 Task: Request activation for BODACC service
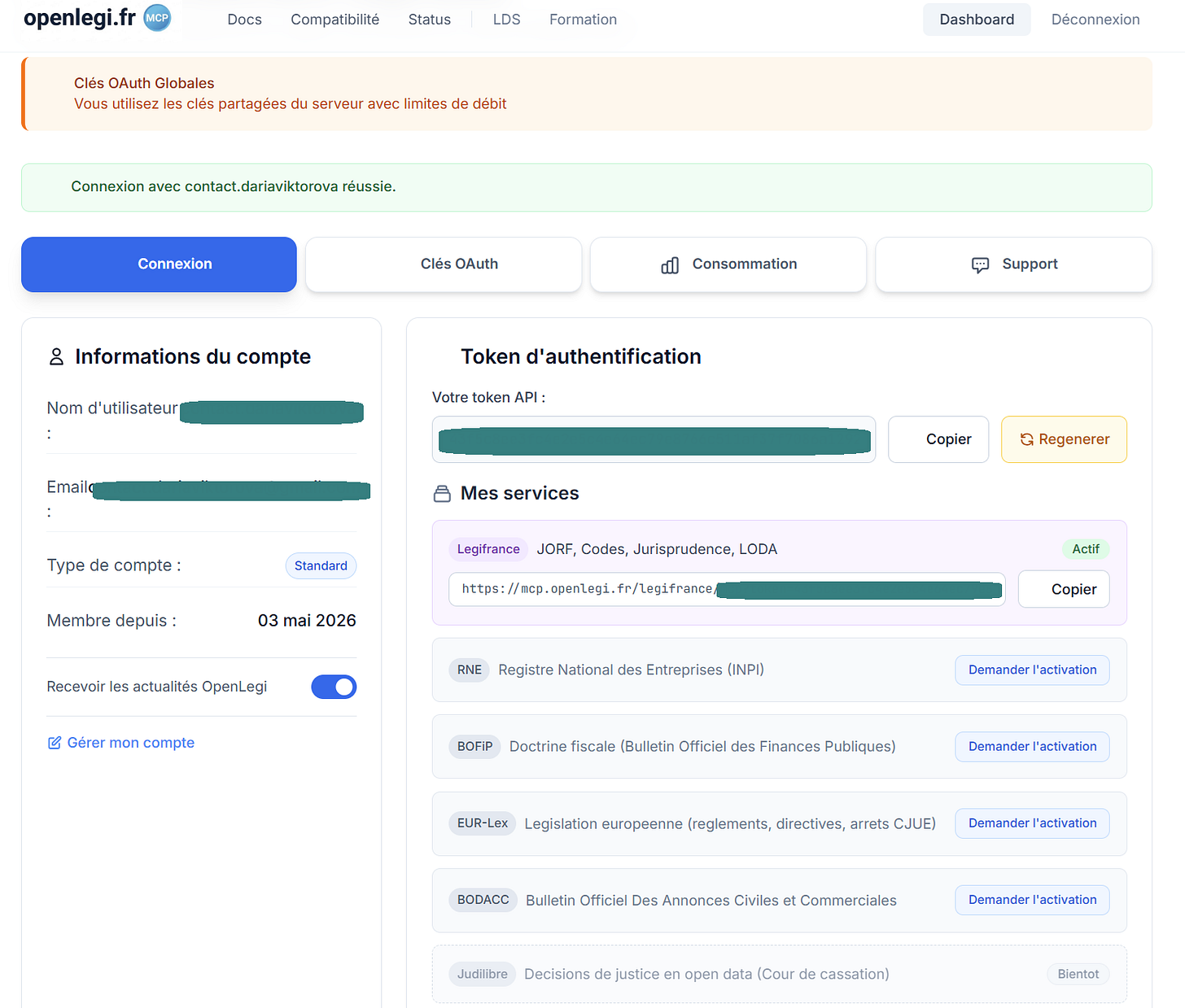click(1032, 900)
